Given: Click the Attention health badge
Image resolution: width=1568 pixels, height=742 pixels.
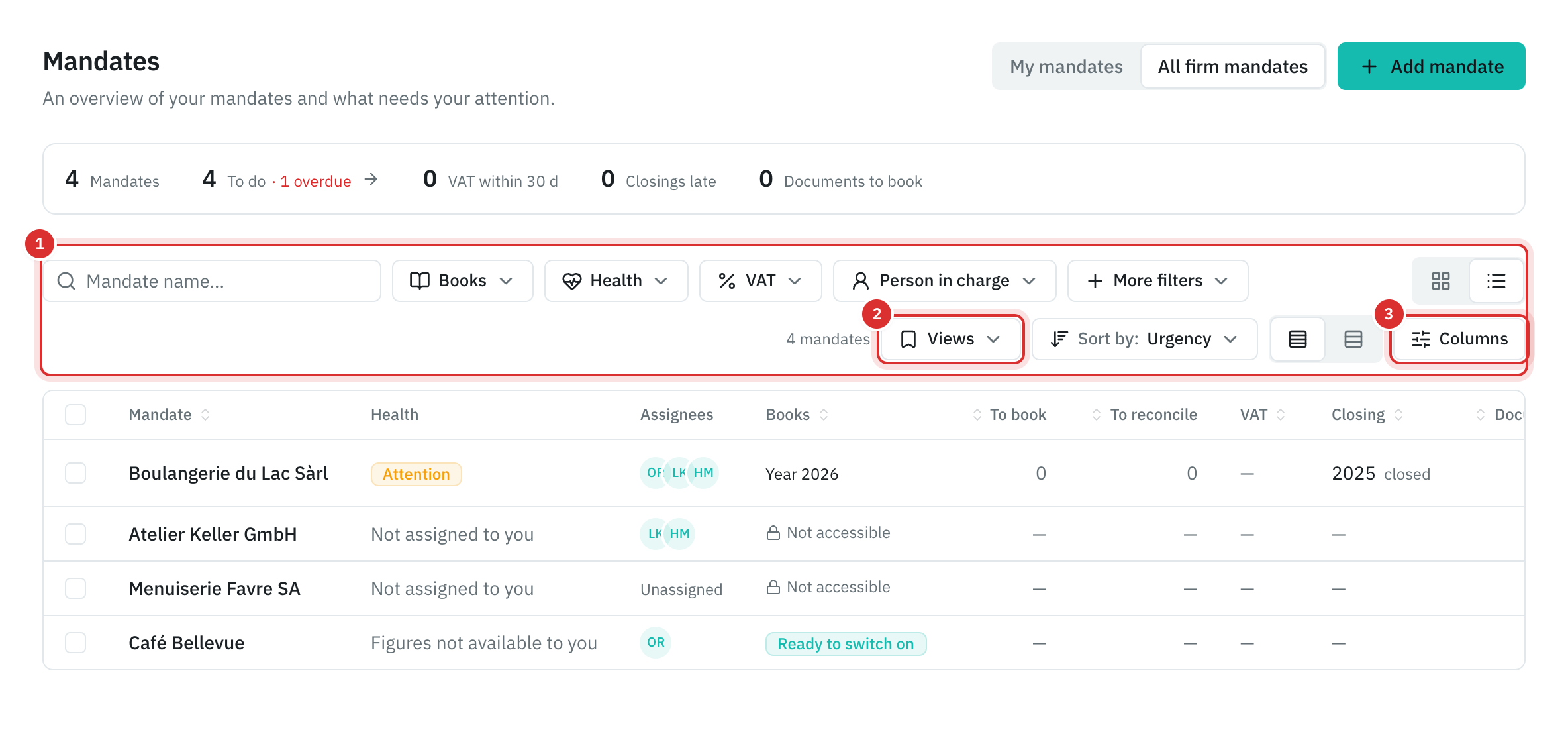Looking at the screenshot, I should (416, 474).
